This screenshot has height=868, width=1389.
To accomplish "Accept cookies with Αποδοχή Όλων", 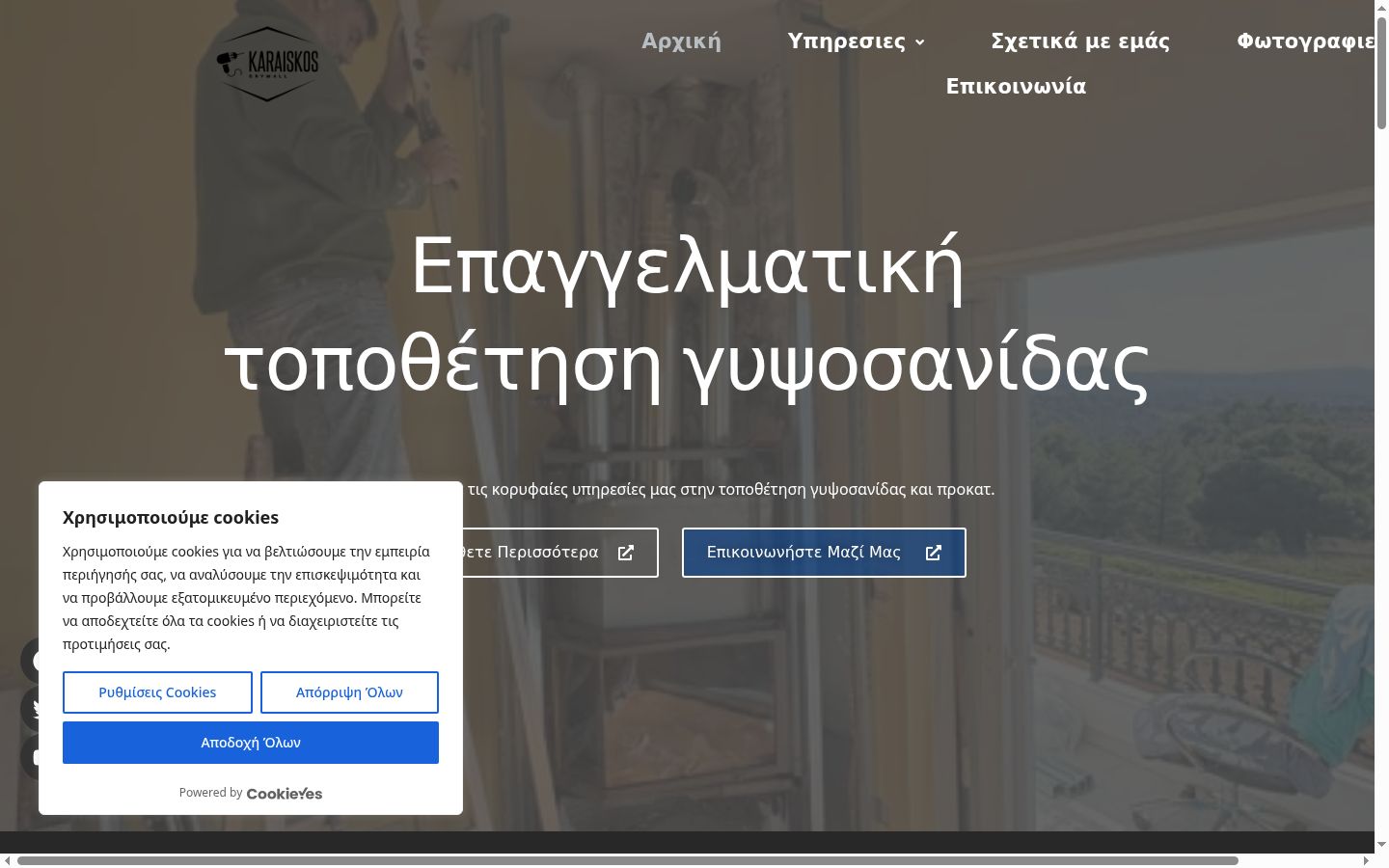I will 251,743.
